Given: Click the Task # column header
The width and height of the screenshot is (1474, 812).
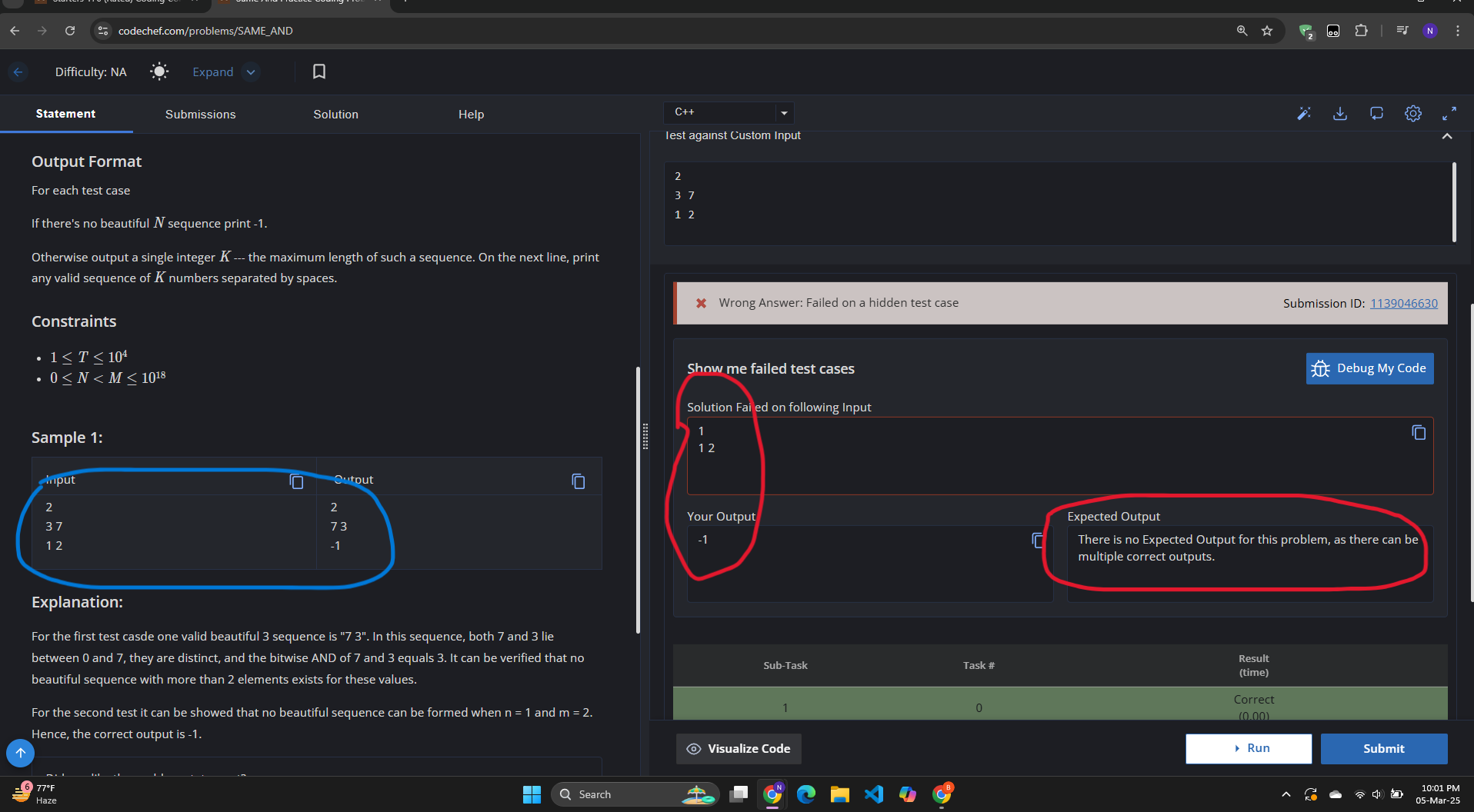Looking at the screenshot, I should click(979, 665).
